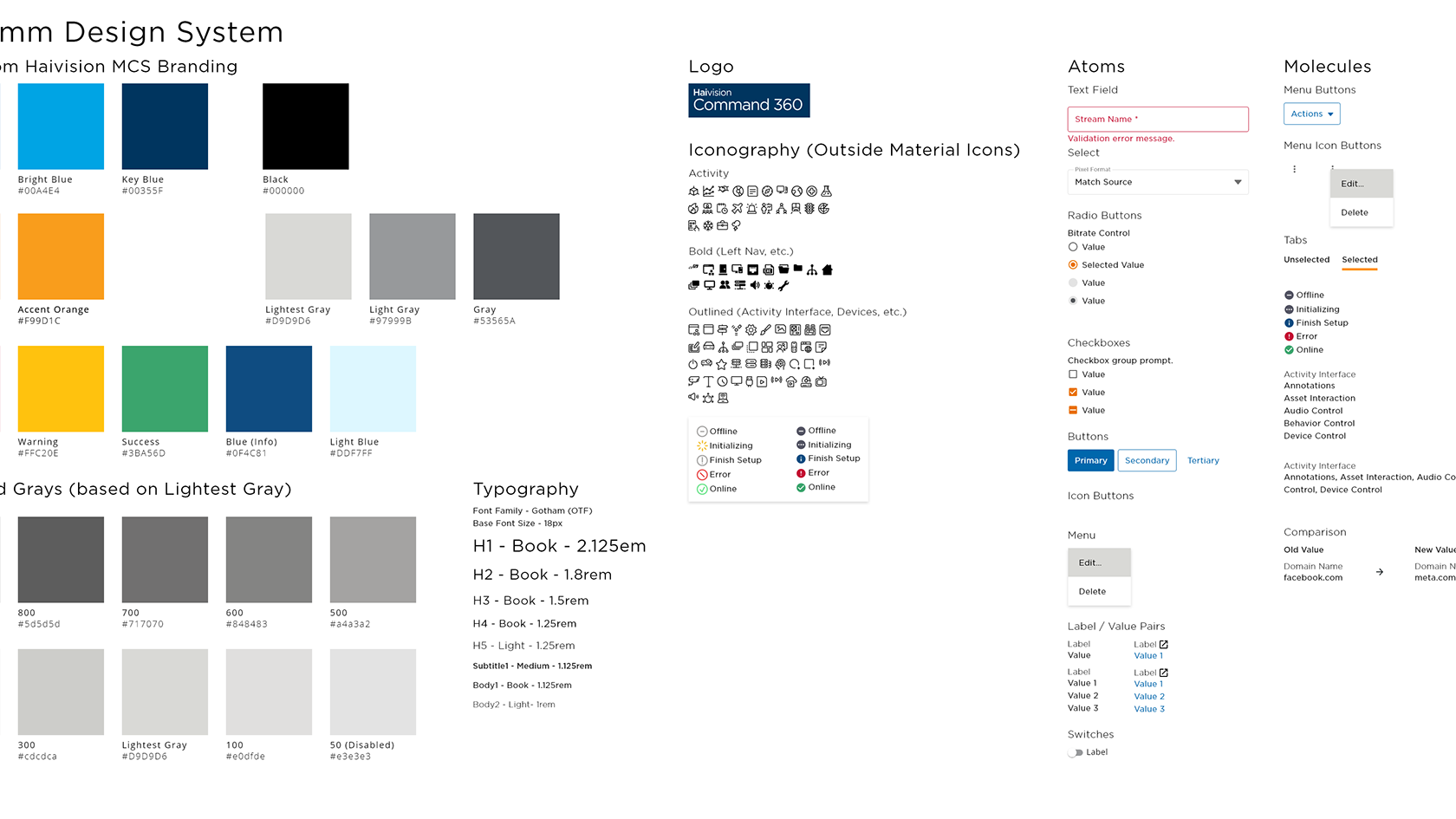
Task: Open the Actions menu button
Action: click(1312, 114)
